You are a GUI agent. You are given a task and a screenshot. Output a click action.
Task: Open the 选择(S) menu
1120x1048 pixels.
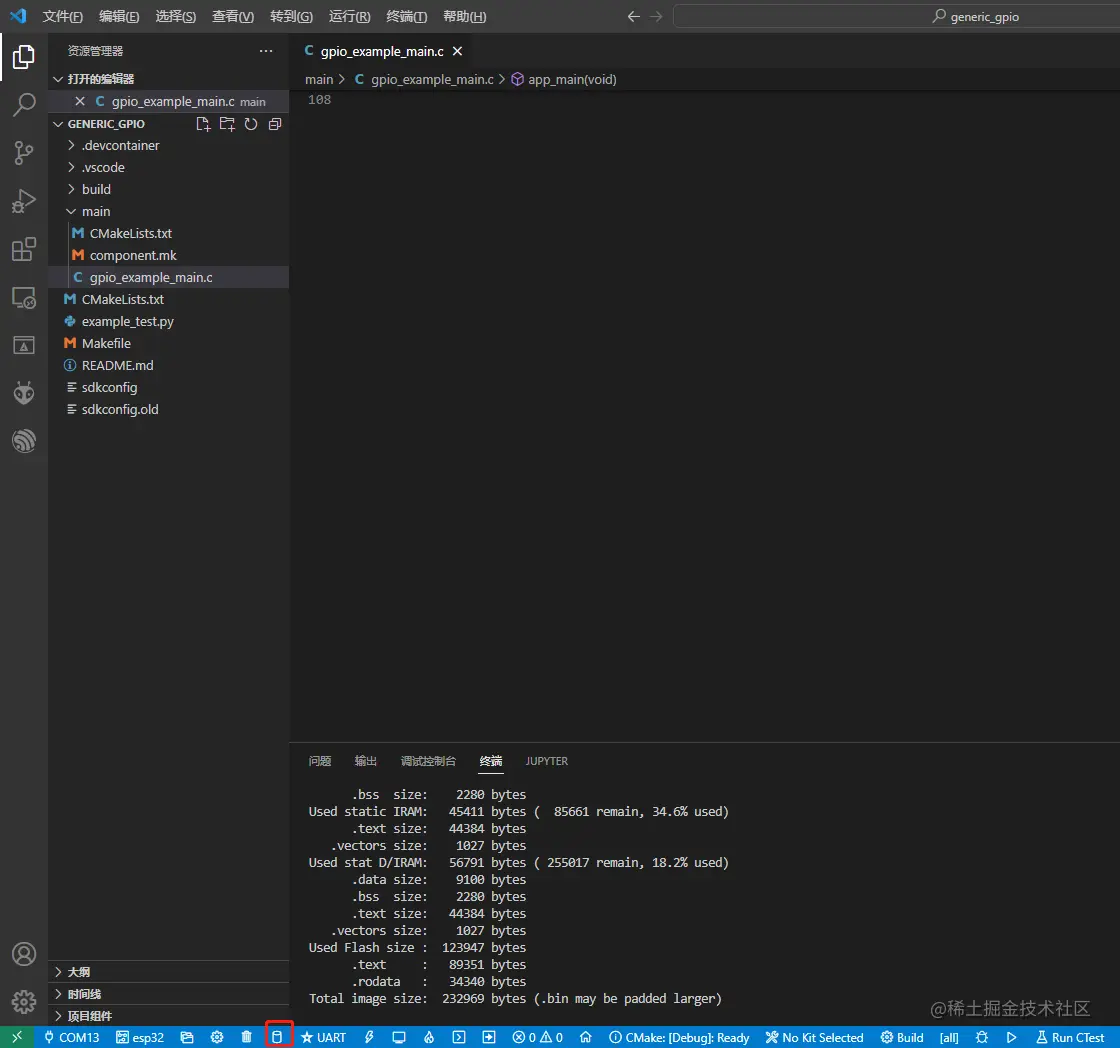[176, 16]
